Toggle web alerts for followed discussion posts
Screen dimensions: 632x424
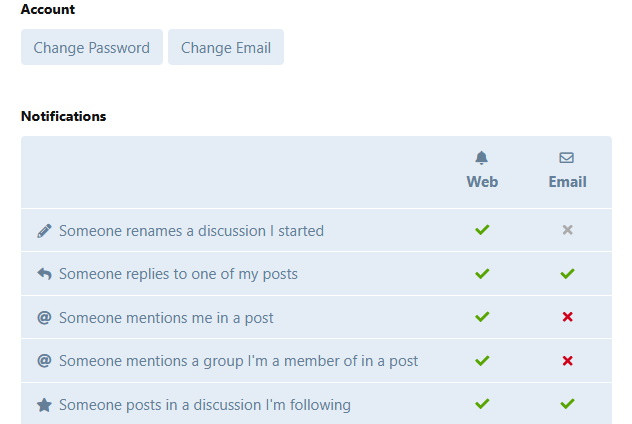coord(482,404)
